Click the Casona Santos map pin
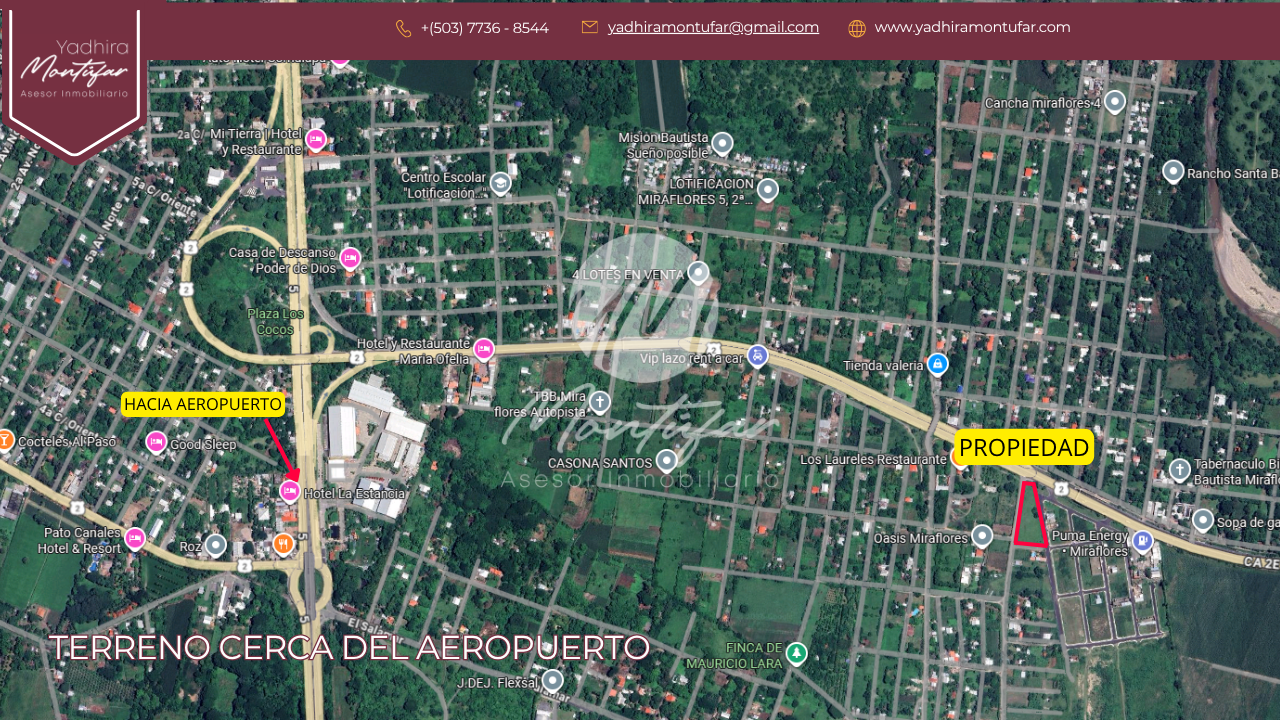 666,460
